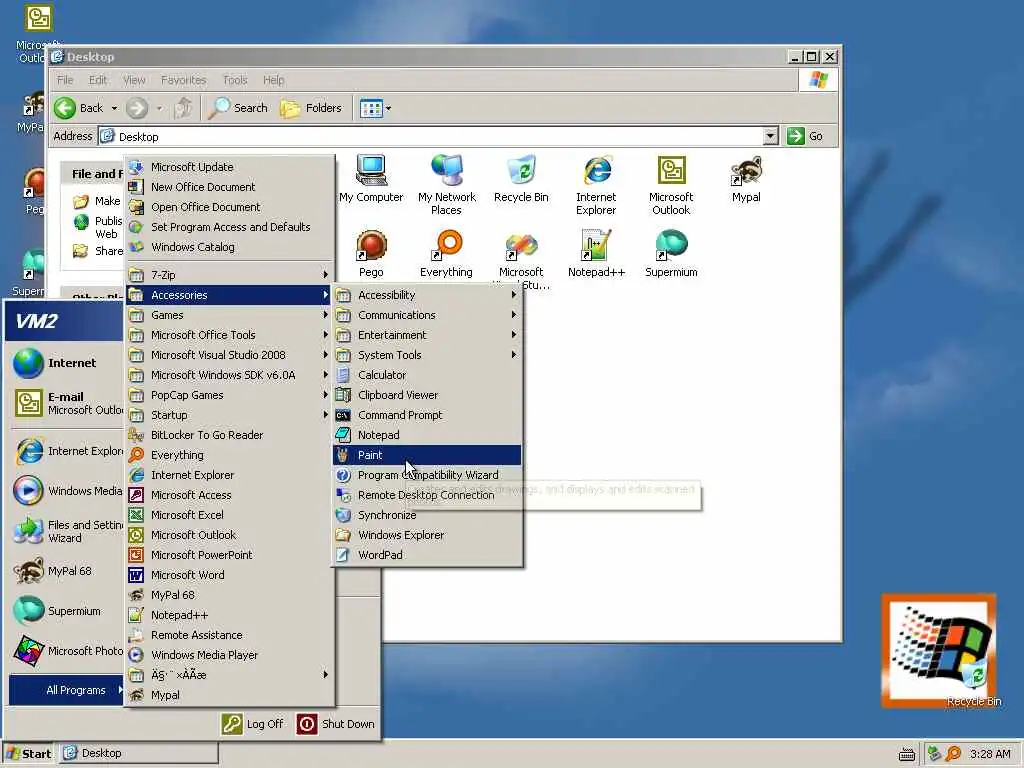Select Microsoft Outlook icon in Desktop window

(671, 185)
